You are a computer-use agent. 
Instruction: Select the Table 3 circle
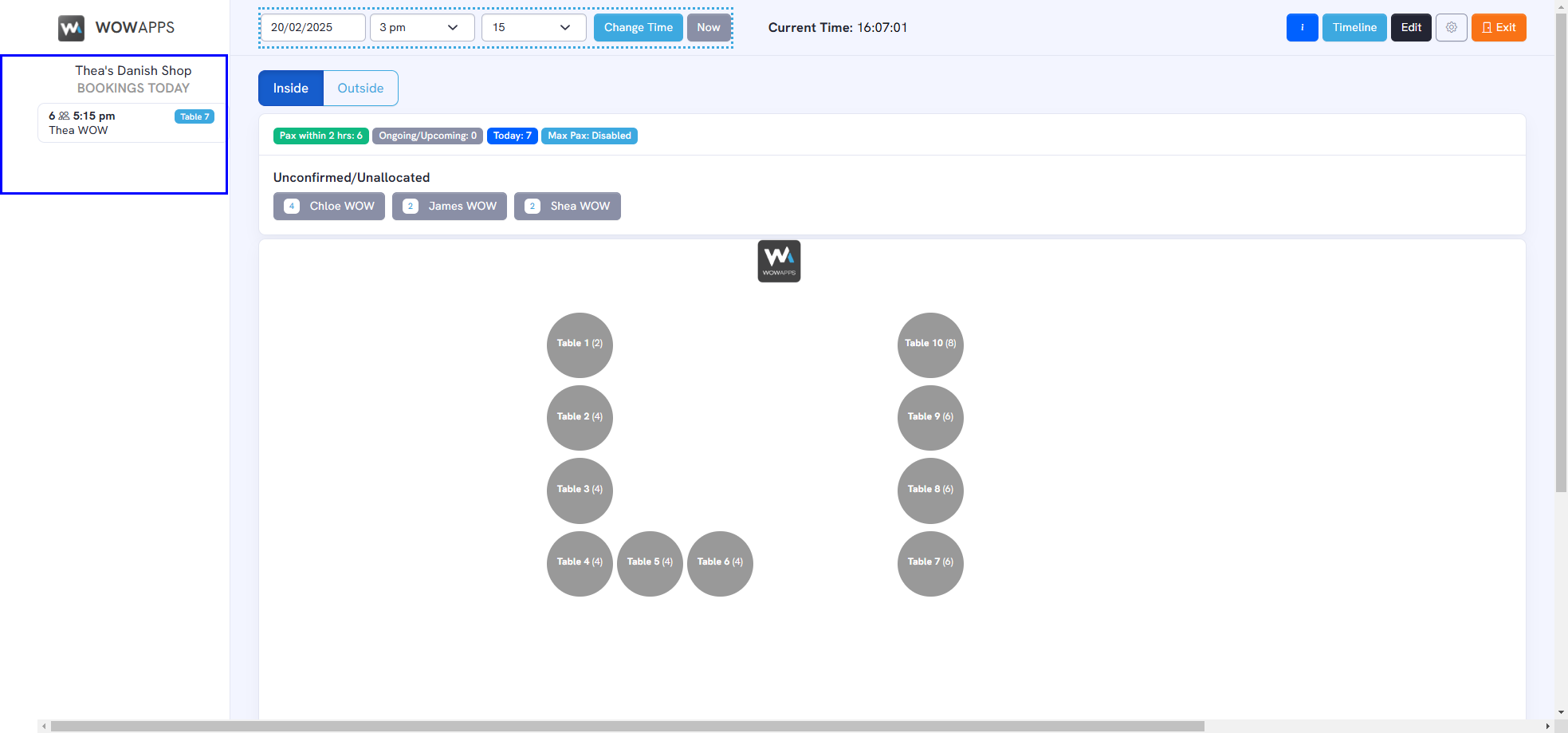click(580, 490)
